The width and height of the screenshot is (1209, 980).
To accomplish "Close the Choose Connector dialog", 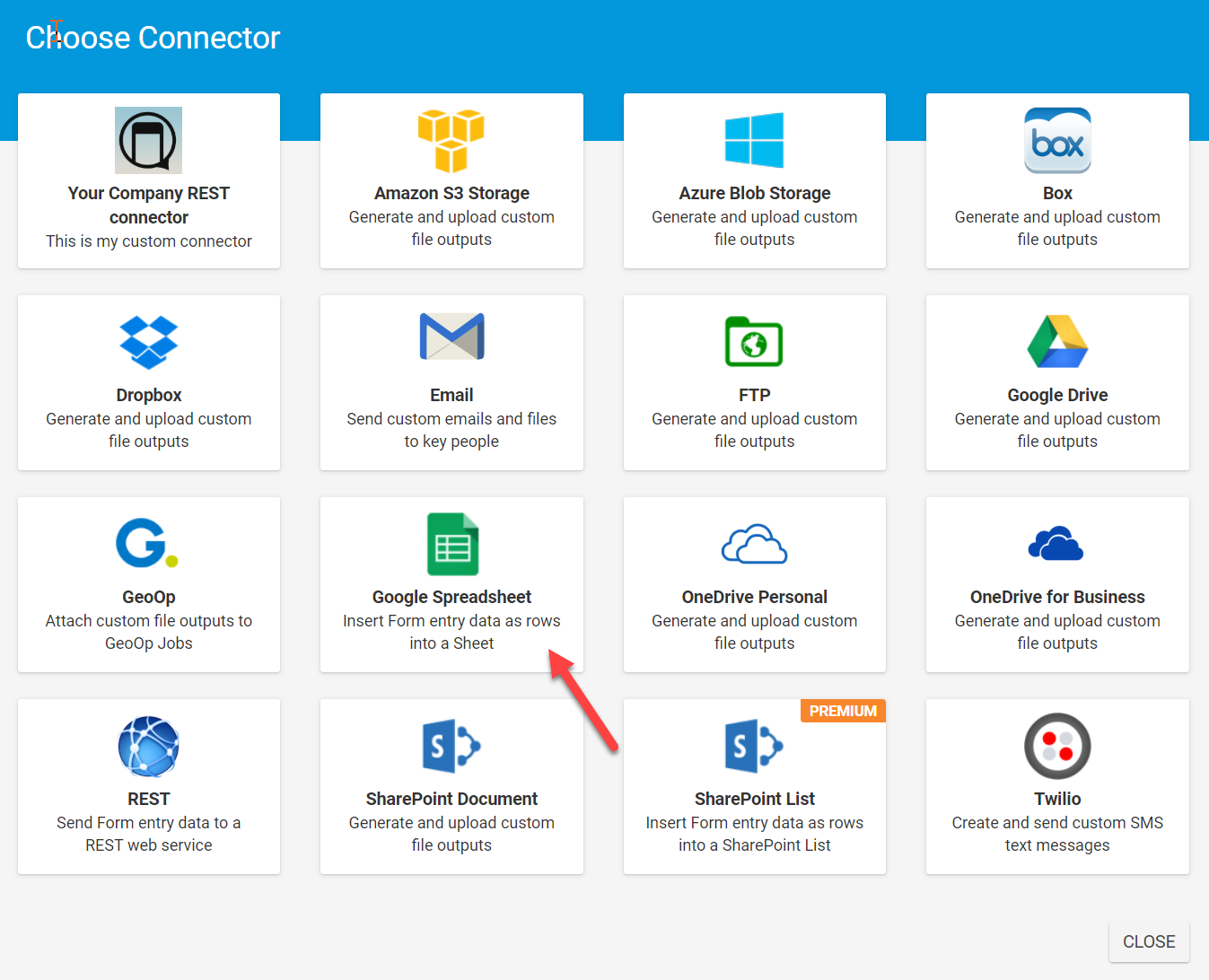I will point(1149,941).
